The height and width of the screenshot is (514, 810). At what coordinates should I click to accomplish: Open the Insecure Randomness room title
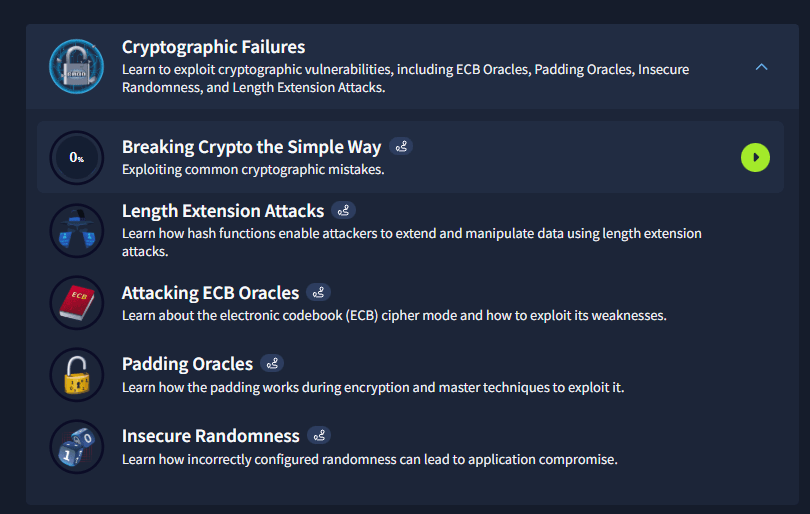pos(210,435)
